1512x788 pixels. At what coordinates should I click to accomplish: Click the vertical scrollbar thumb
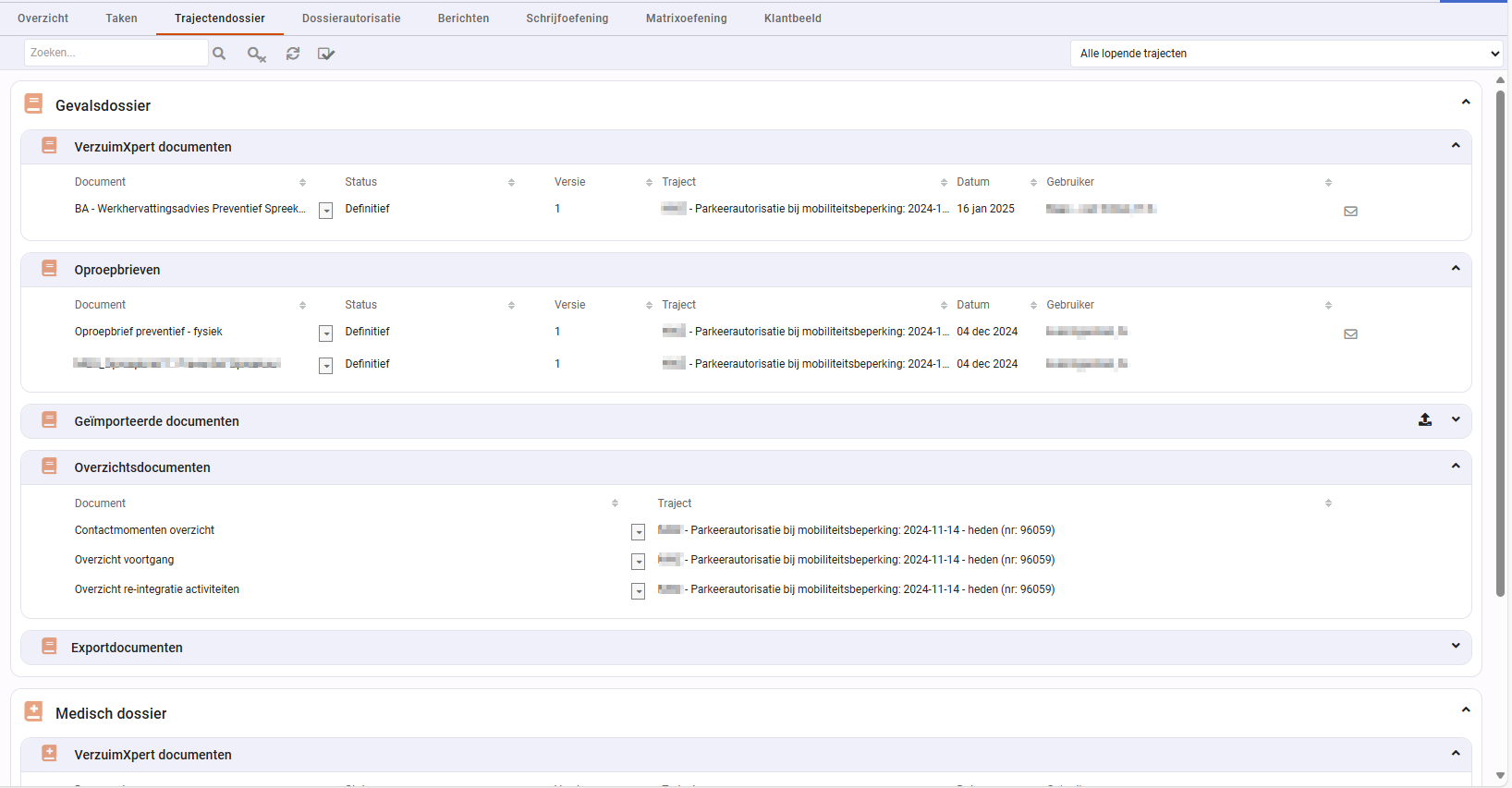(x=1501, y=342)
